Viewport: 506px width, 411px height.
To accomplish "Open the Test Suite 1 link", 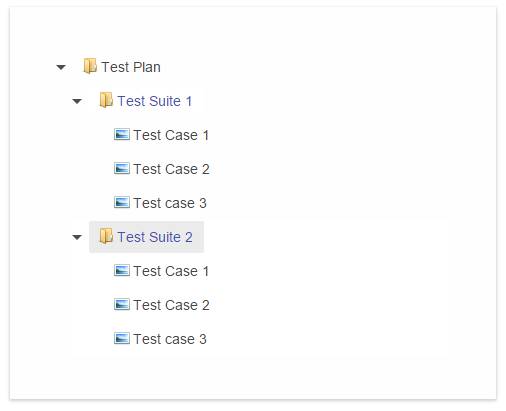I will [x=155, y=101].
